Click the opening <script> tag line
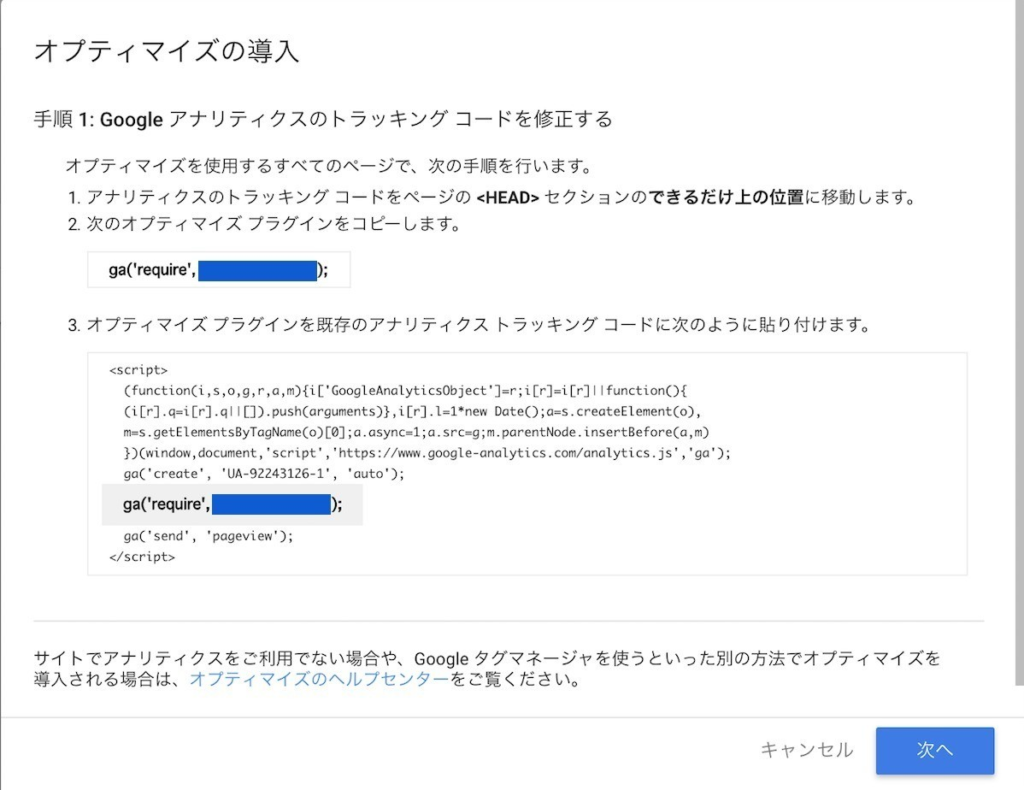This screenshot has width=1024, height=790. [x=138, y=370]
